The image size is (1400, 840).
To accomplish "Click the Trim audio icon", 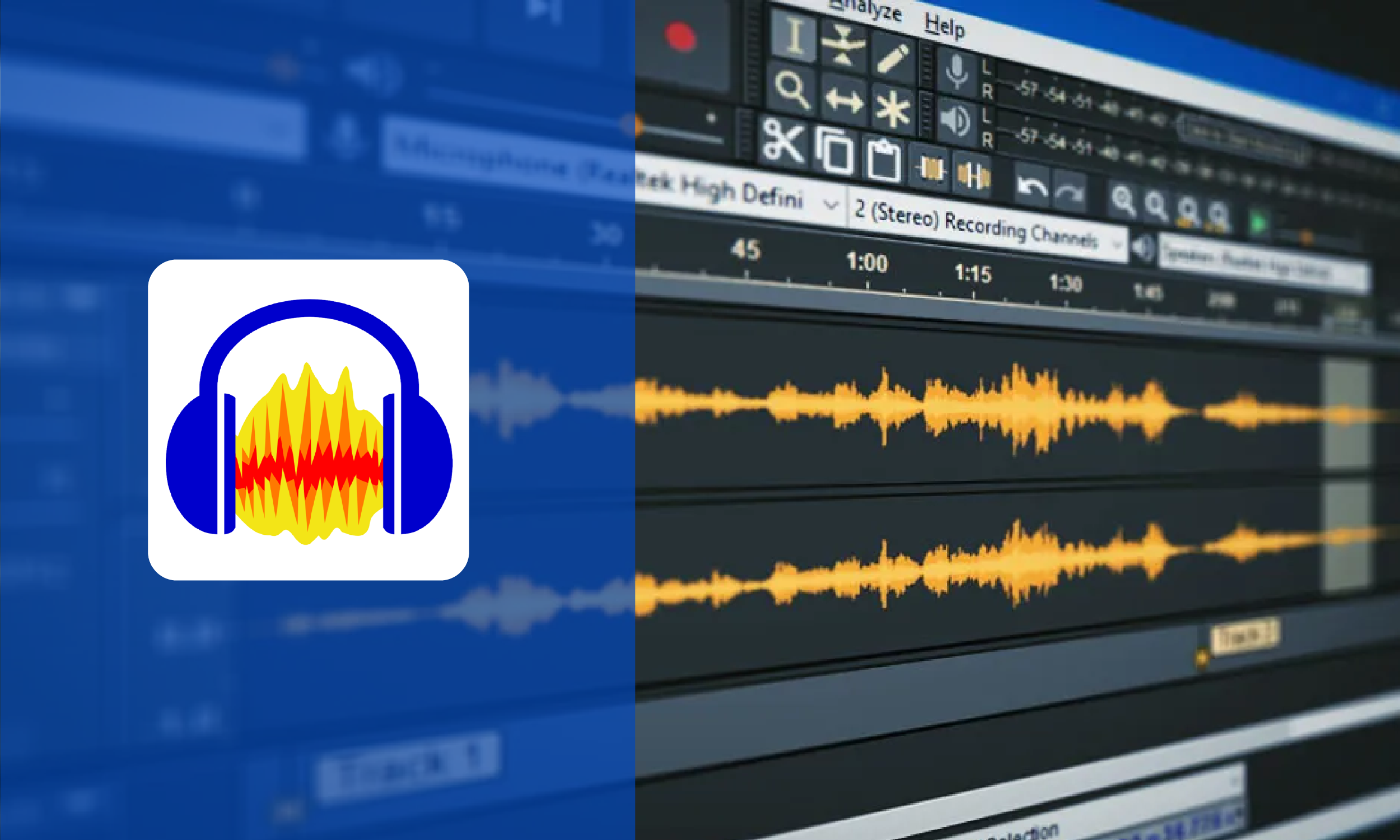I will point(931,169).
